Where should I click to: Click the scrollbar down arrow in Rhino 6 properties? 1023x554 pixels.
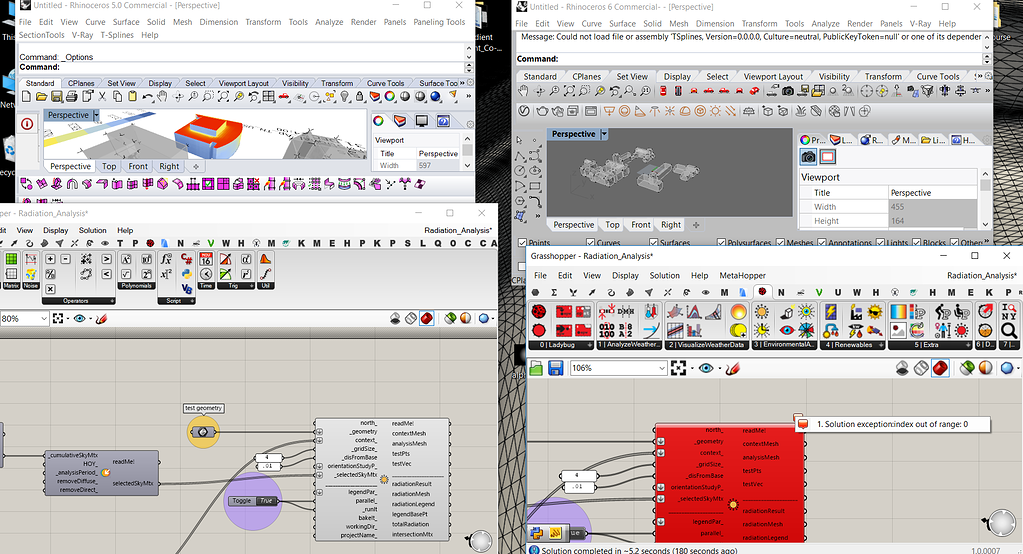[985, 224]
